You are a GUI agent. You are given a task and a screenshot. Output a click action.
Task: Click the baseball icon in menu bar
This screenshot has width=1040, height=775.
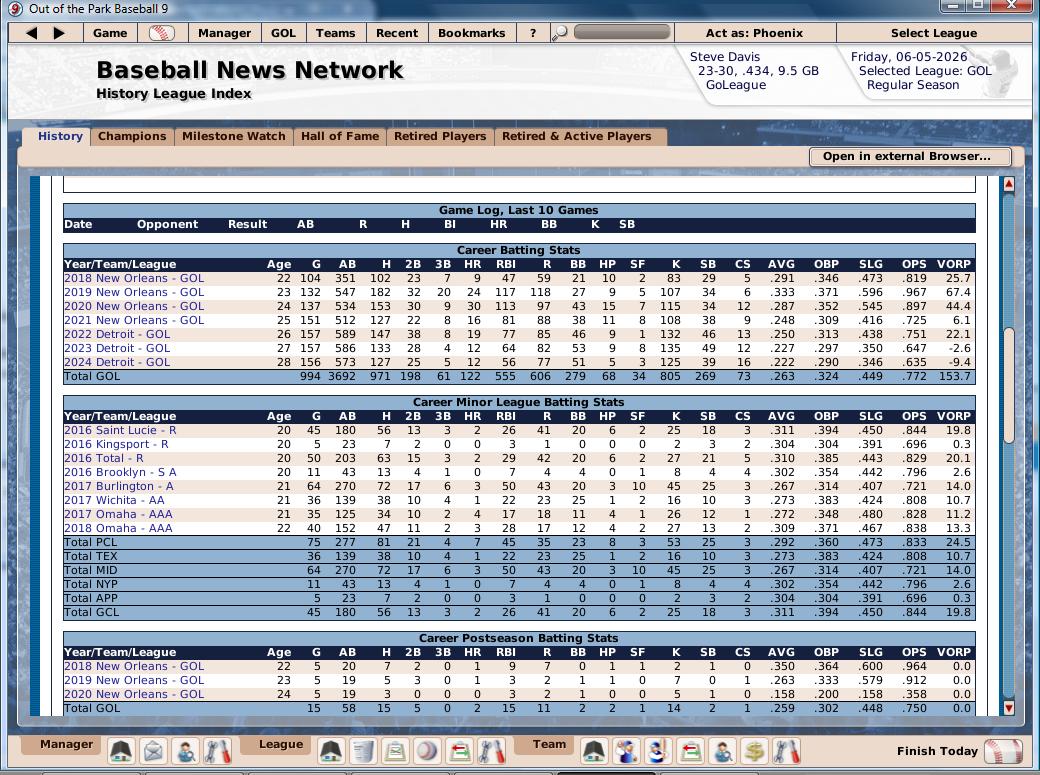(x=161, y=33)
